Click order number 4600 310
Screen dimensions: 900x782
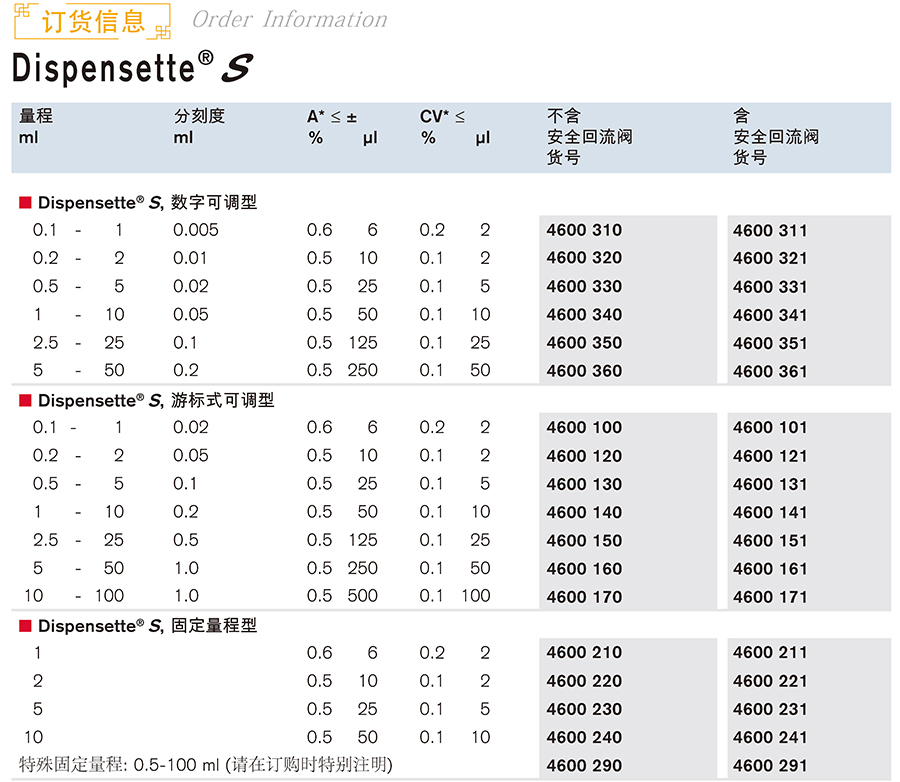coord(584,230)
